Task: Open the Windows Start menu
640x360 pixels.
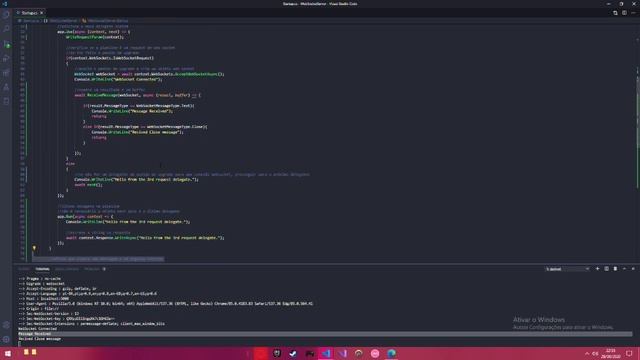Action: click(x=8, y=353)
